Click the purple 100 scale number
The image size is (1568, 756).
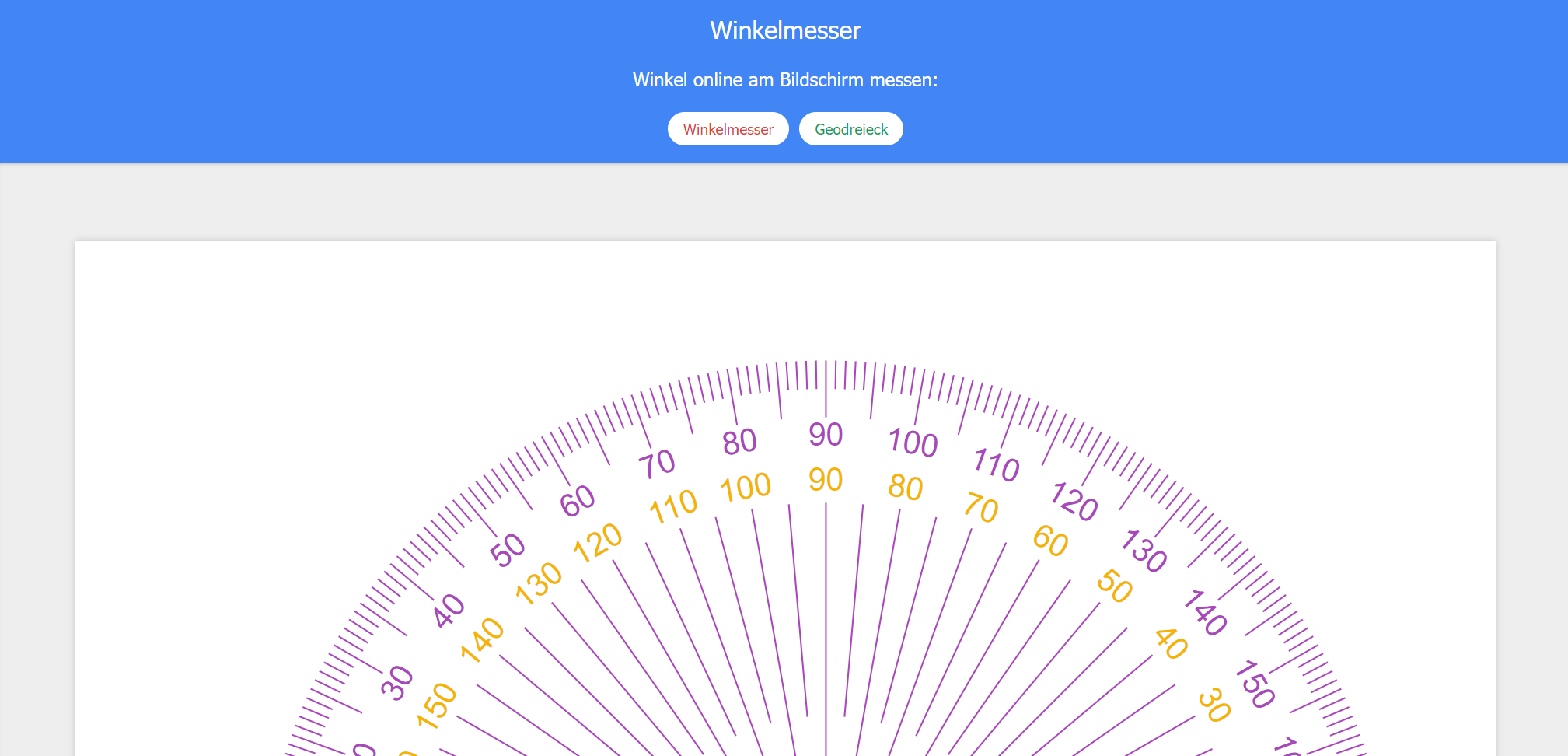(913, 443)
